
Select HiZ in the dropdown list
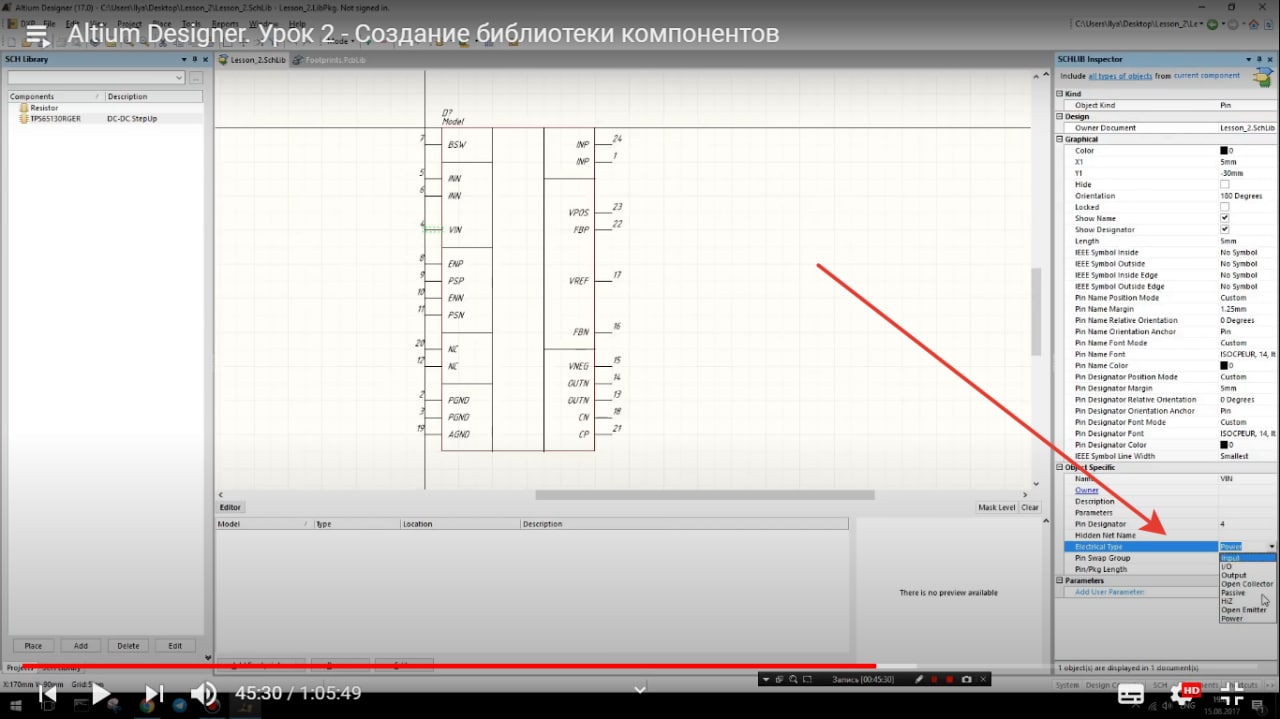1247,601
